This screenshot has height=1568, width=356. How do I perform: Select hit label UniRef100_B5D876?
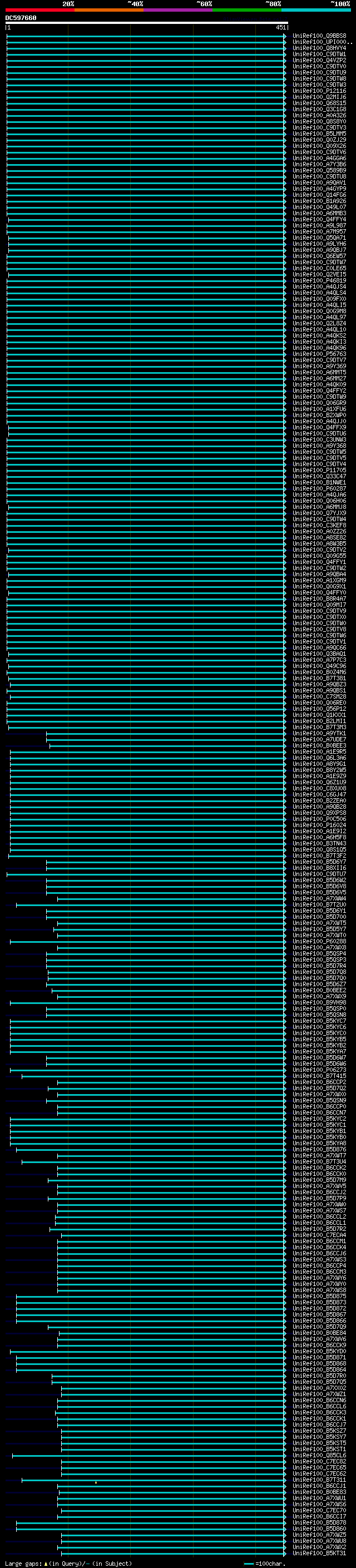click(319, 1149)
